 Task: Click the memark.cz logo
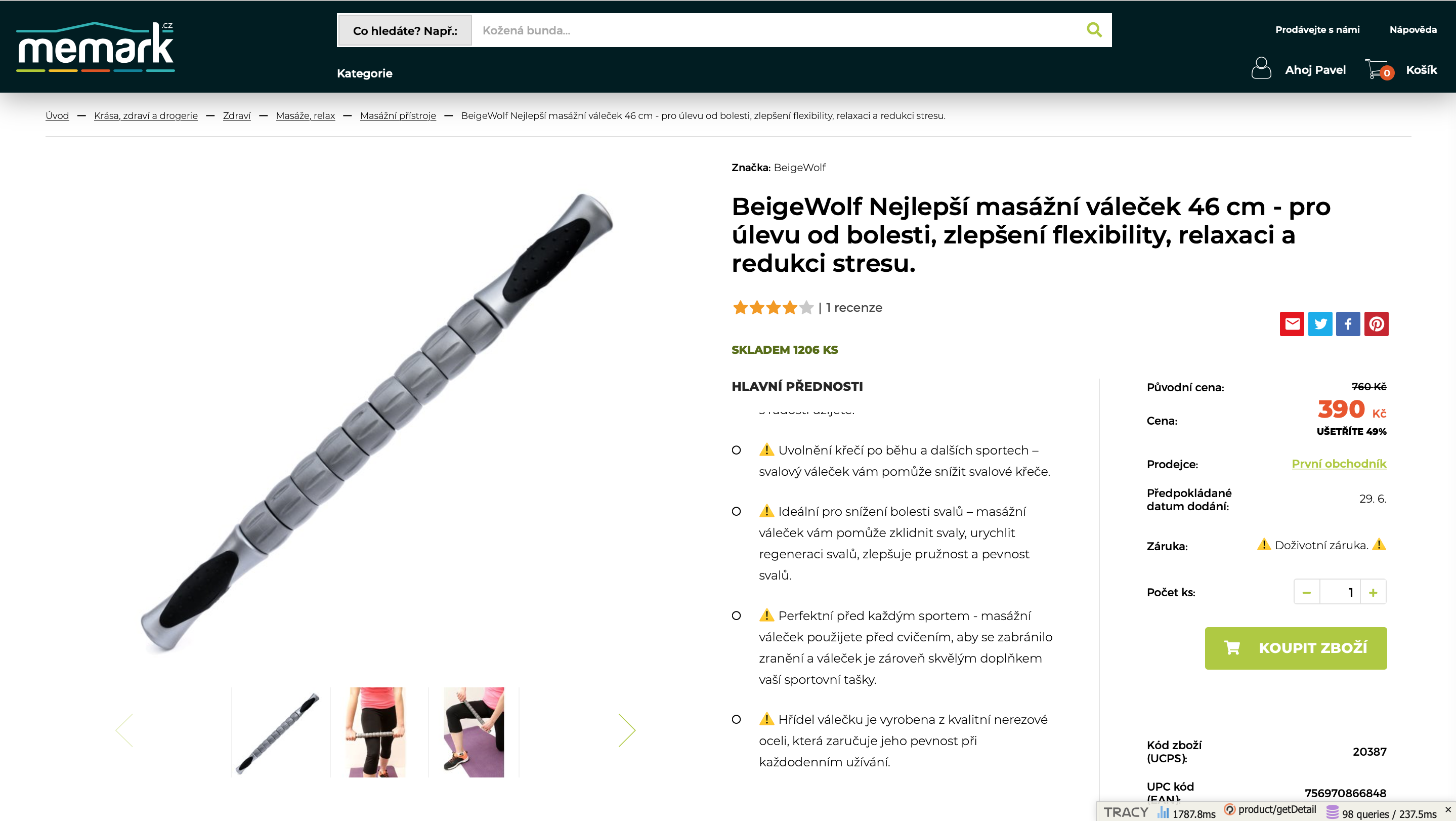pyautogui.click(x=96, y=47)
